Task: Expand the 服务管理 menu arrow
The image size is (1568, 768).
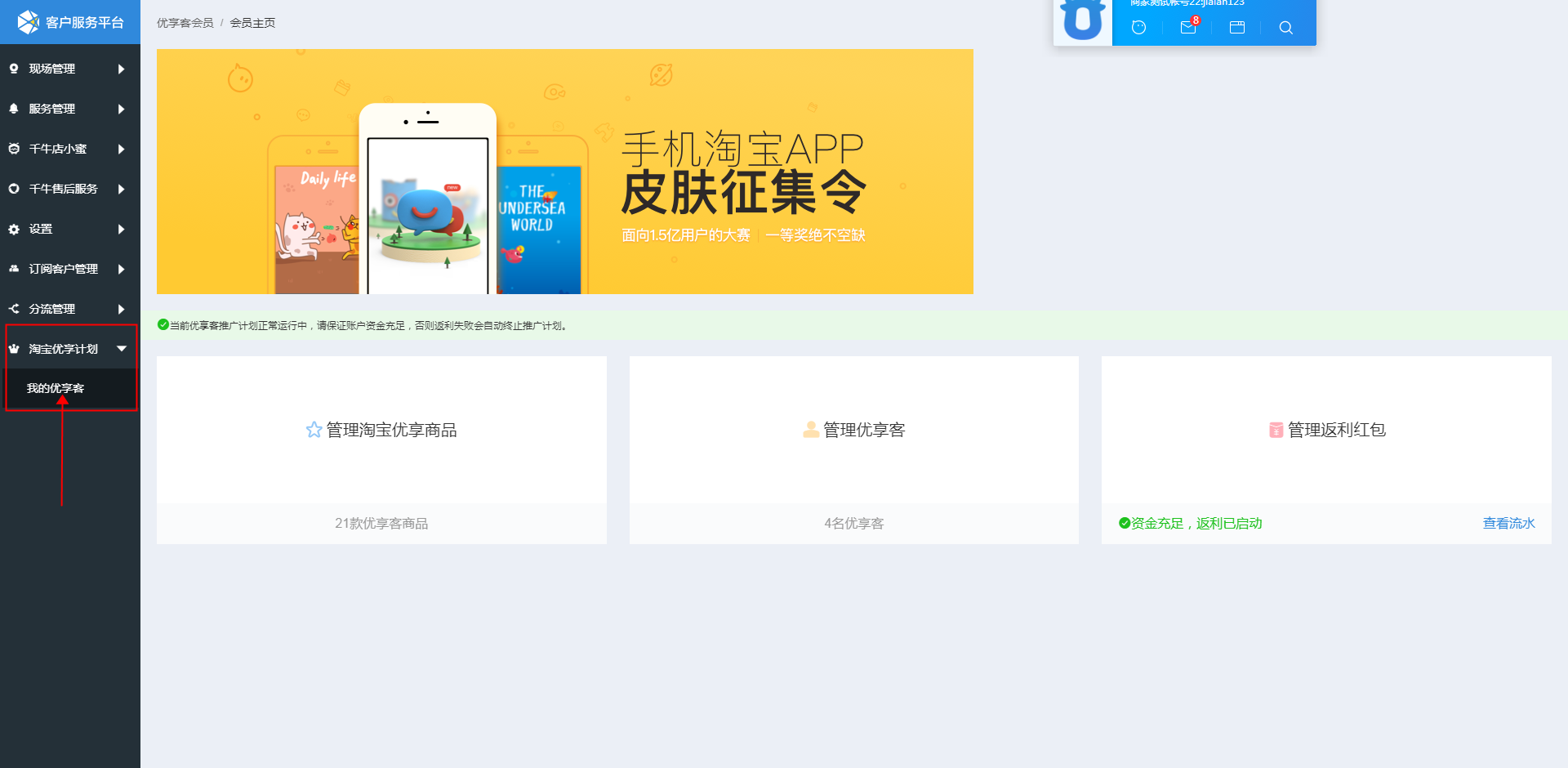Action: click(121, 109)
